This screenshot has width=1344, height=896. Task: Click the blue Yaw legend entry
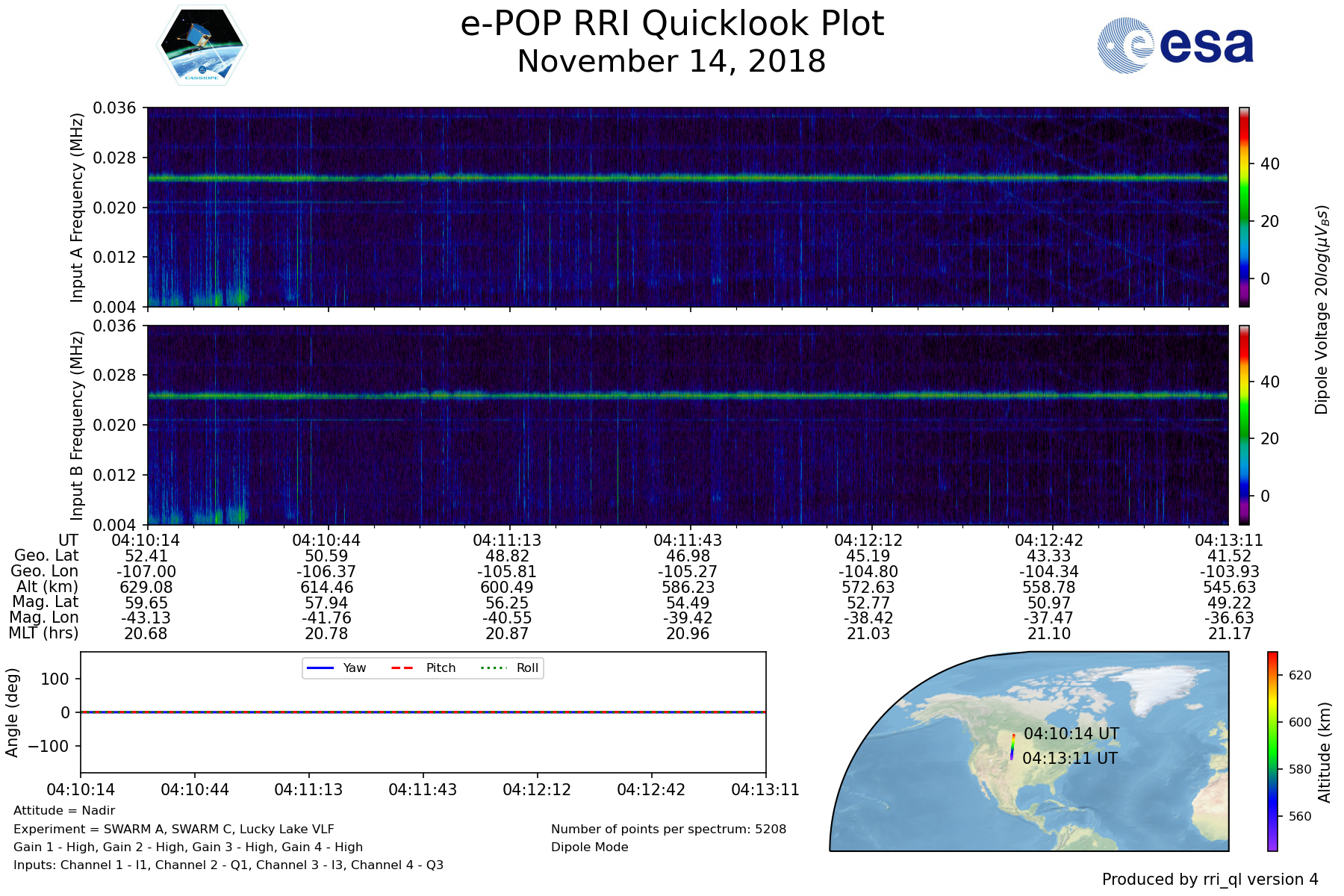(336, 668)
